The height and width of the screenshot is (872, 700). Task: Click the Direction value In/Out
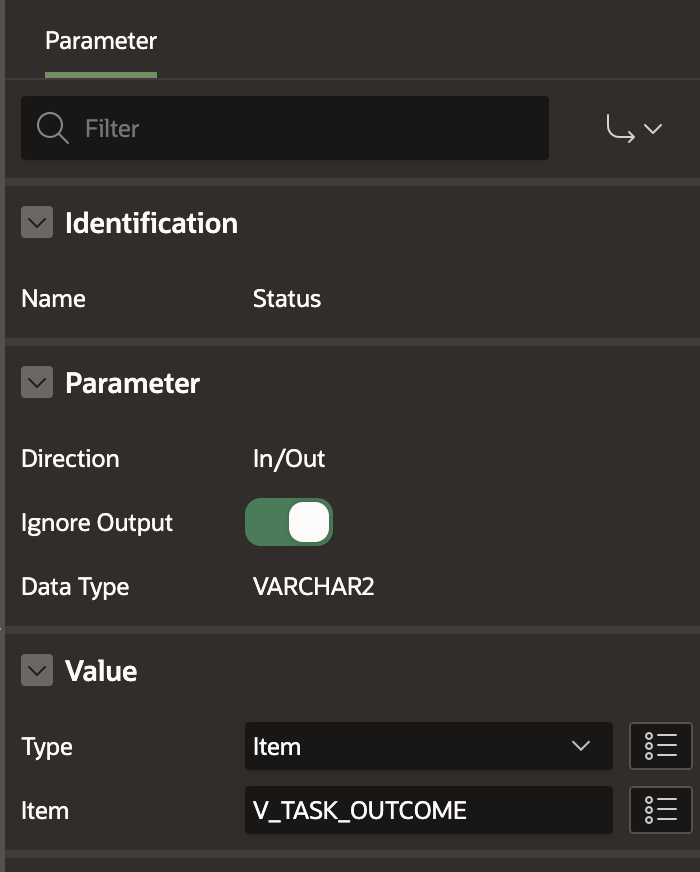coord(289,459)
